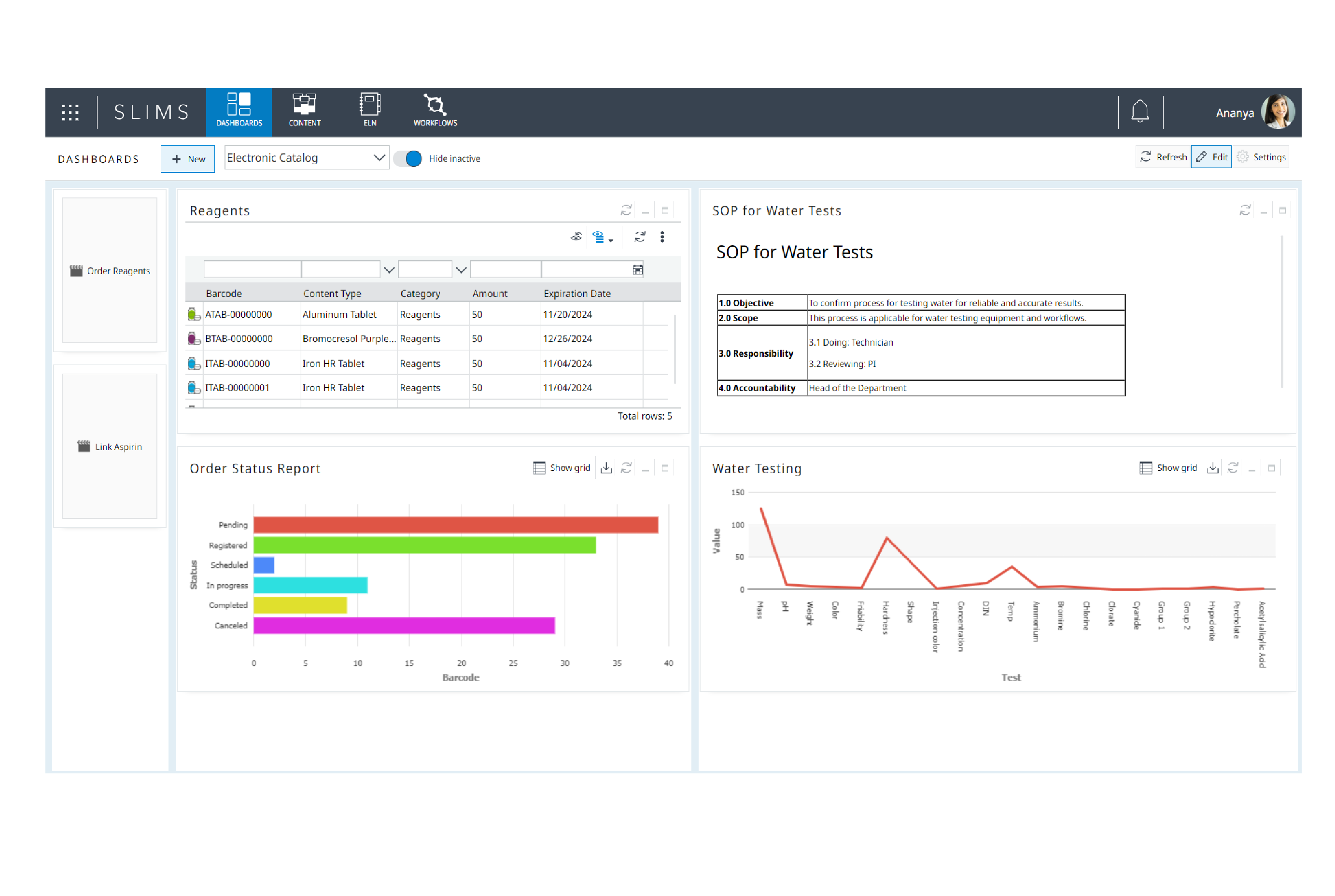
Task: Open the notifications bell
Action: pos(1139,112)
